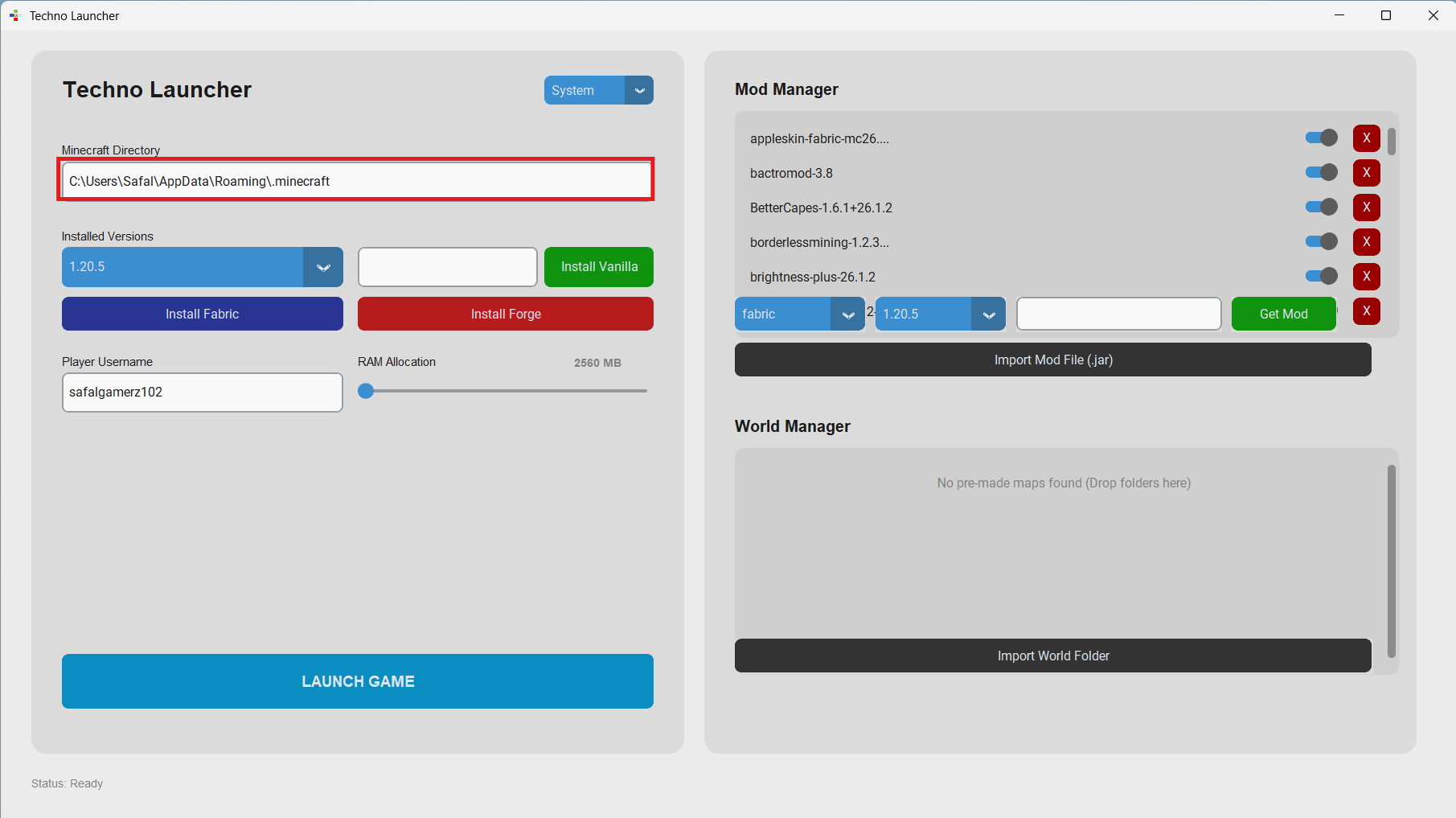Click the LAUNCH GAME button
Viewport: 1456px width, 818px height.
358,681
